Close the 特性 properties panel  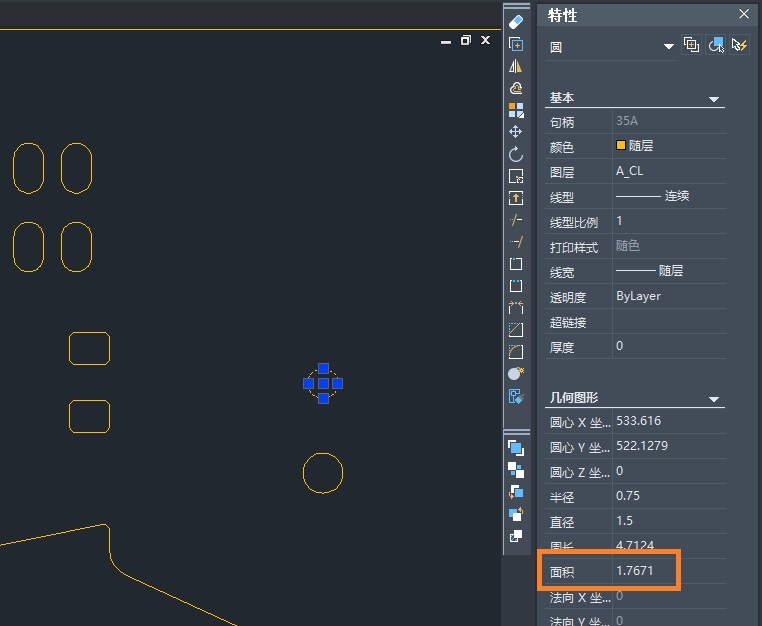pyautogui.click(x=744, y=14)
